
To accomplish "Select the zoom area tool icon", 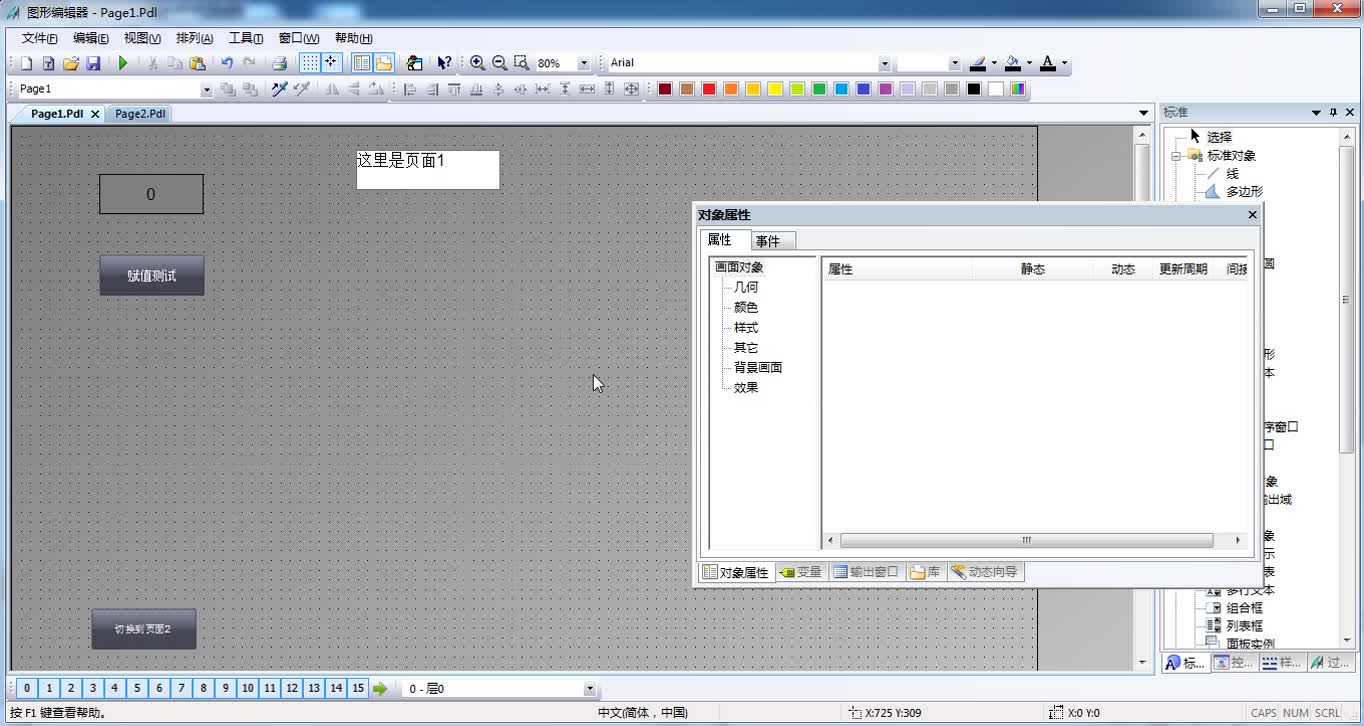I will [x=521, y=63].
